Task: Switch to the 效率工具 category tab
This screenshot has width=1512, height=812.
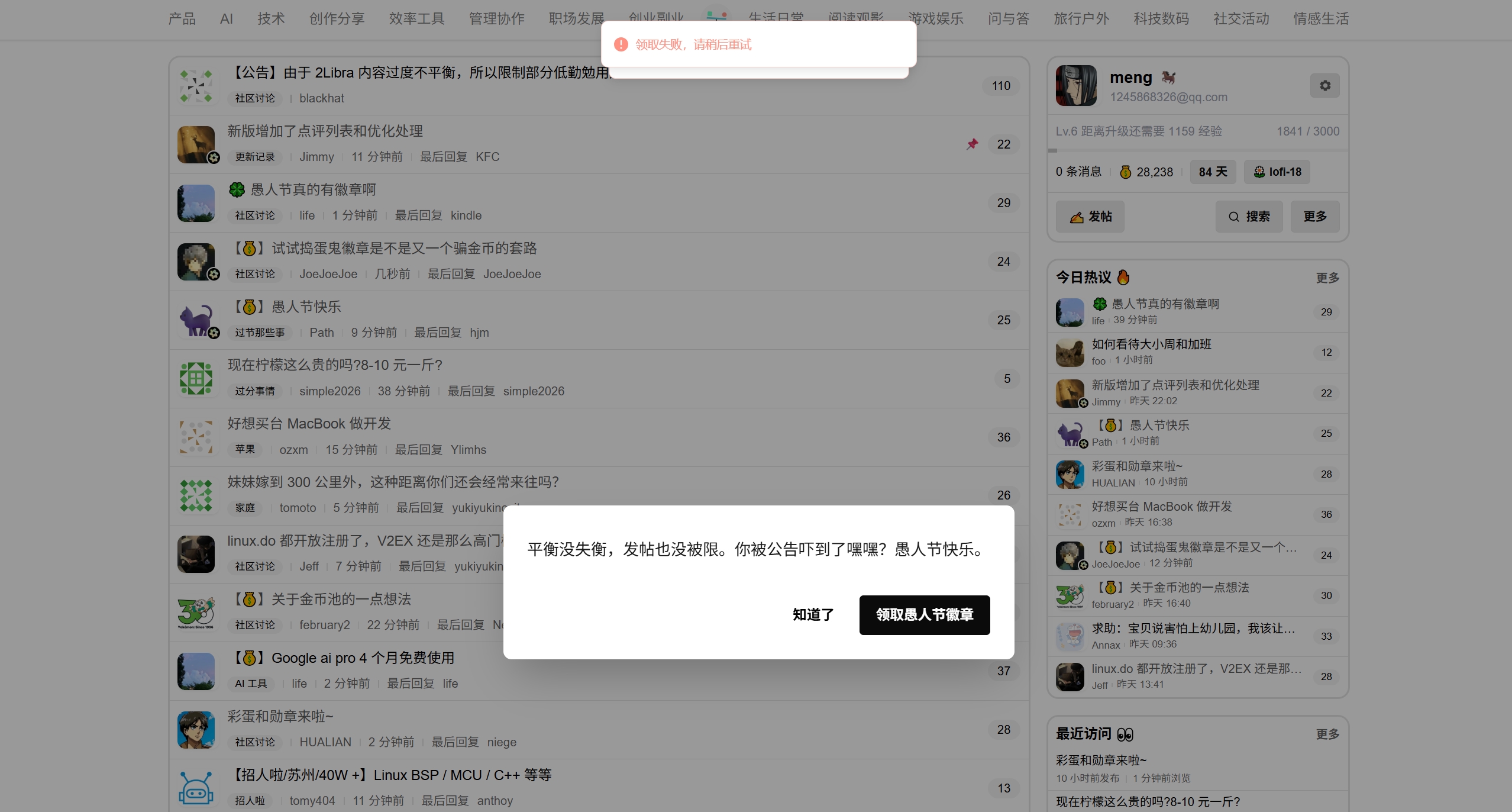Action: [416, 19]
